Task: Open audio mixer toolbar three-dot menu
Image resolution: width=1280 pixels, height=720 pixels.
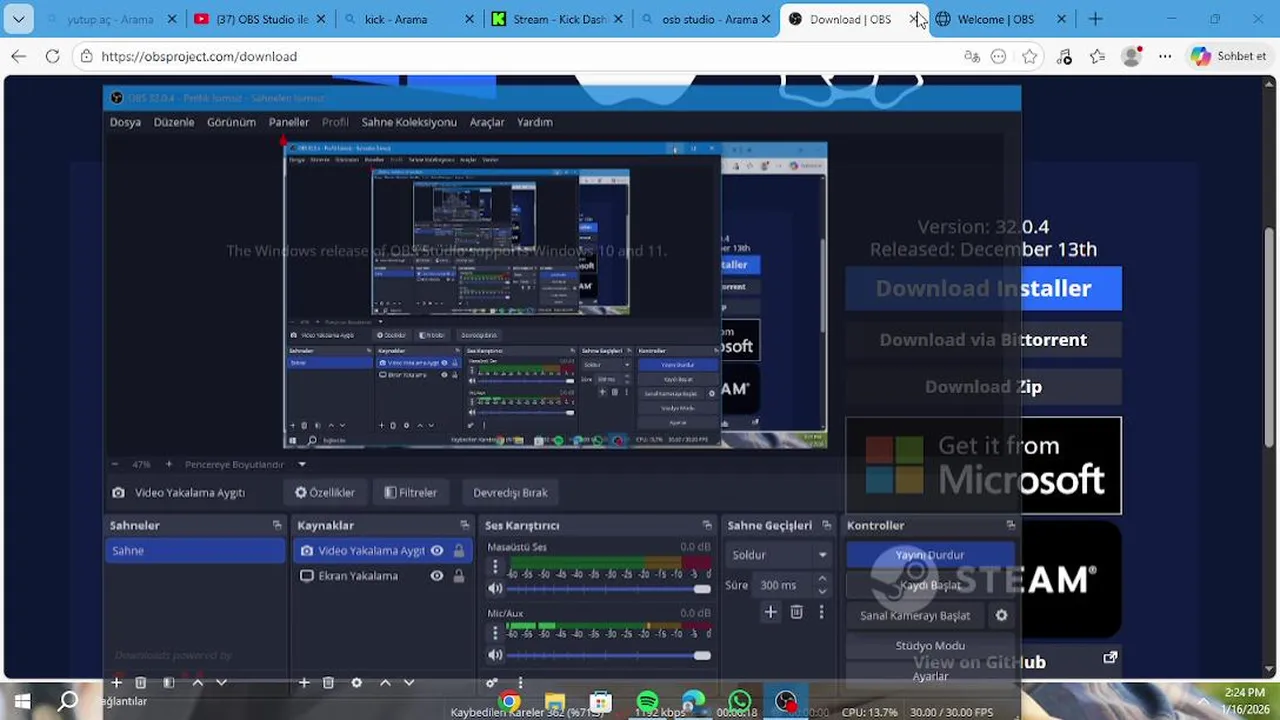Action: click(519, 682)
